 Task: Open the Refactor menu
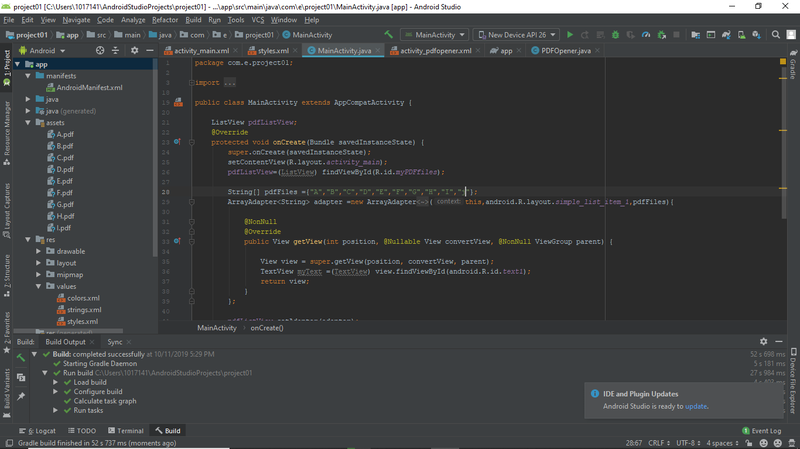tap(164, 20)
